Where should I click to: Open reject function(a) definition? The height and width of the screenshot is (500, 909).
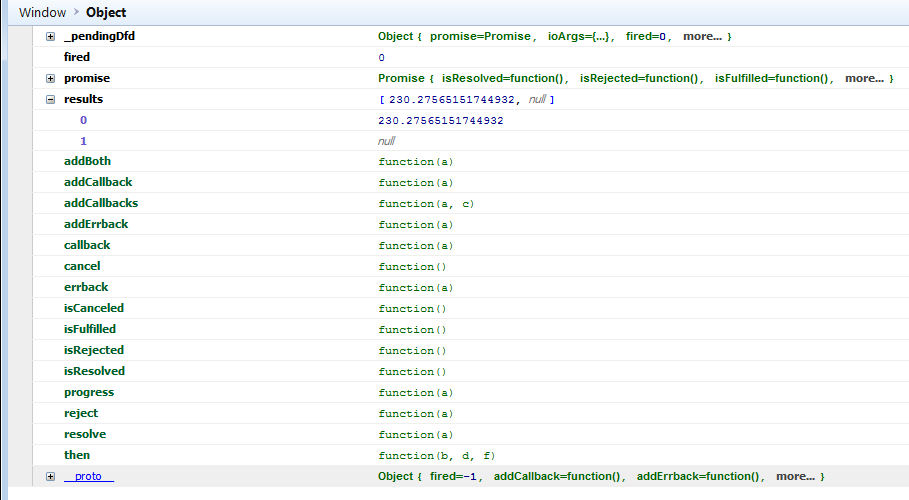416,414
